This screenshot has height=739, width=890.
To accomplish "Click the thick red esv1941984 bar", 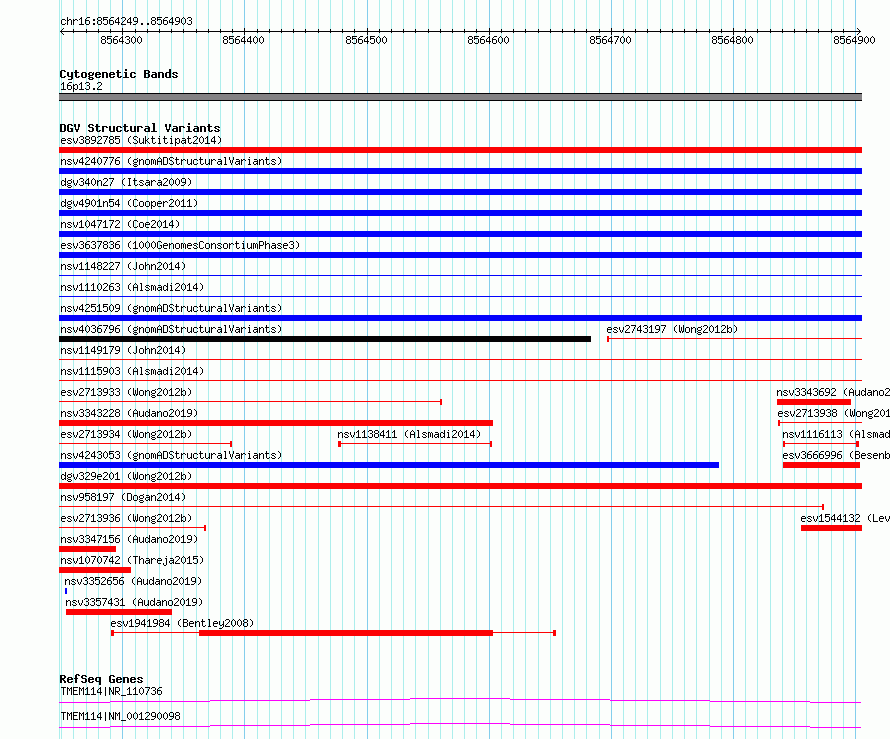I will pos(346,633).
